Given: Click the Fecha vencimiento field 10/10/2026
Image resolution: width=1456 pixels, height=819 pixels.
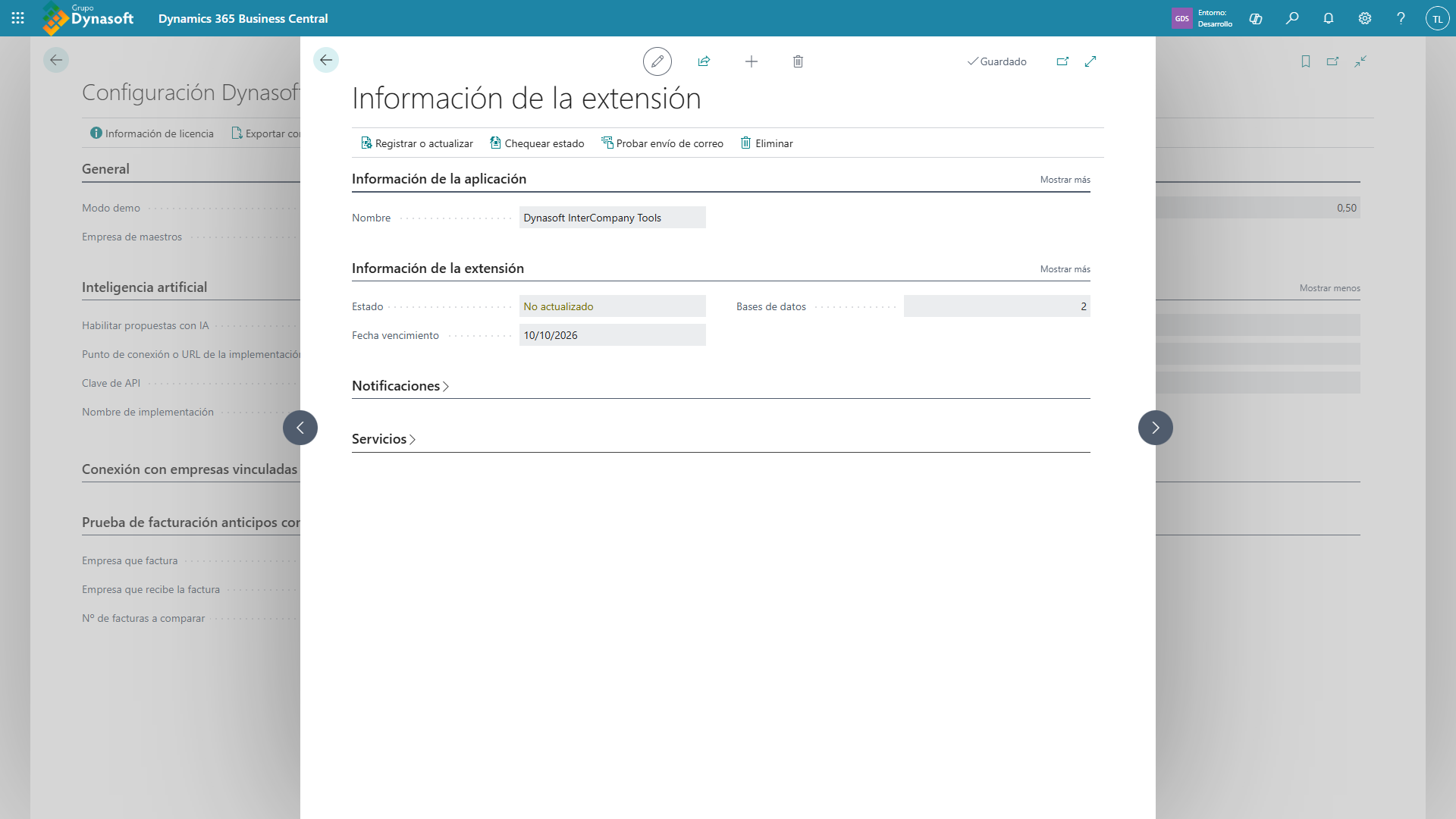Looking at the screenshot, I should tap(613, 335).
